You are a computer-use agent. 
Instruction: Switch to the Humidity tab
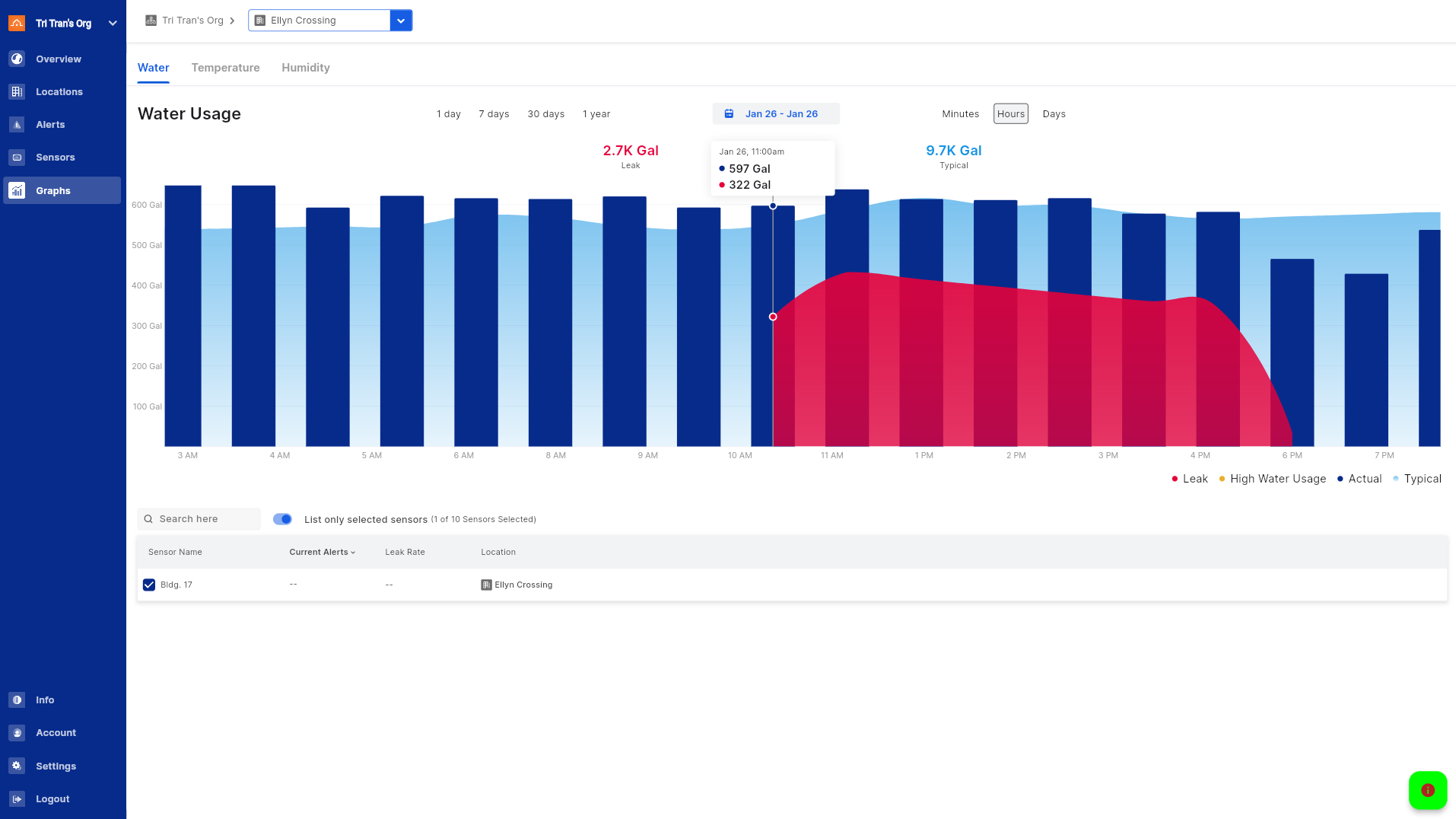305,68
